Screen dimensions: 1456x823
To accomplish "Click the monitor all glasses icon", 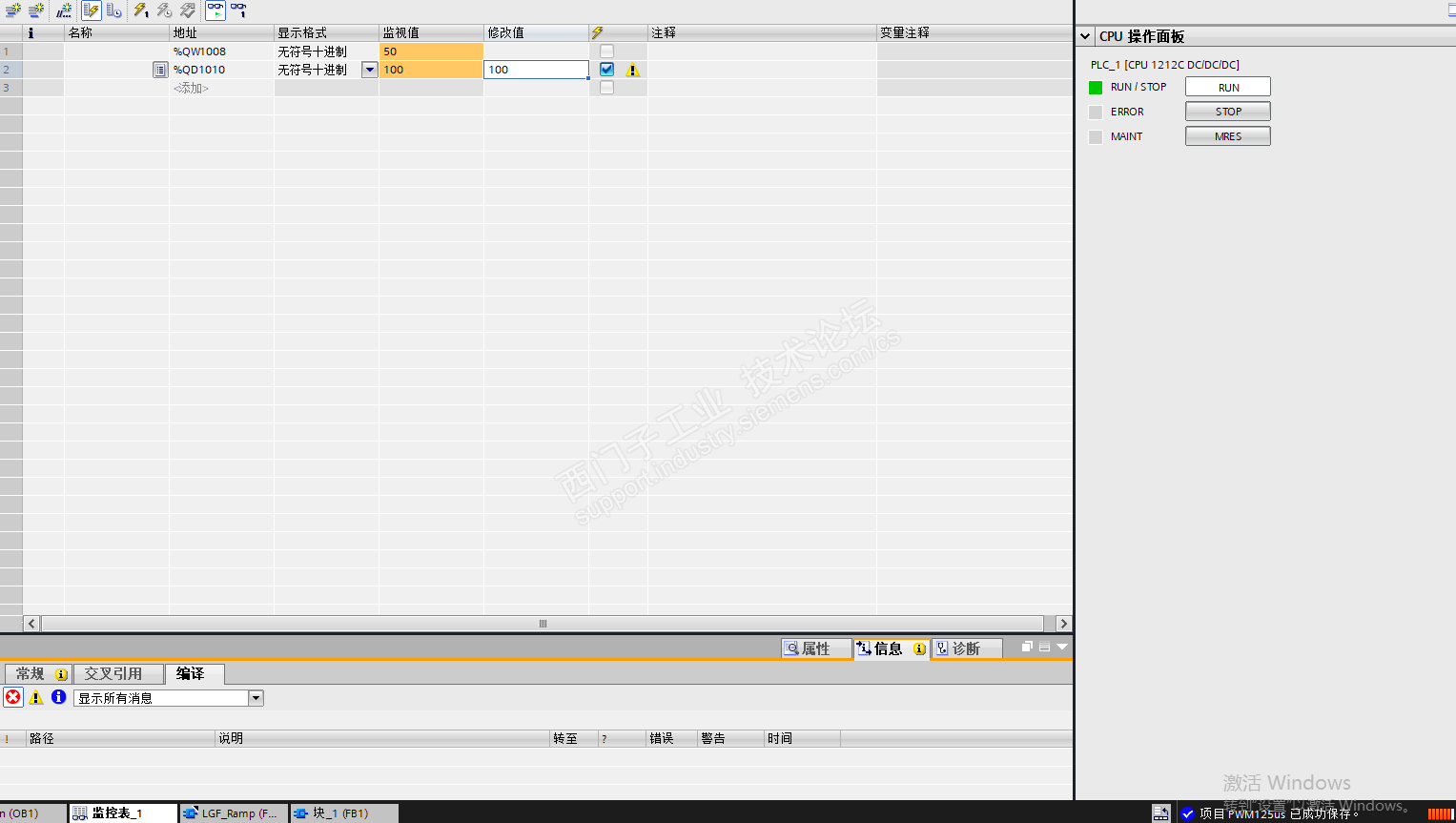I will point(215,10).
